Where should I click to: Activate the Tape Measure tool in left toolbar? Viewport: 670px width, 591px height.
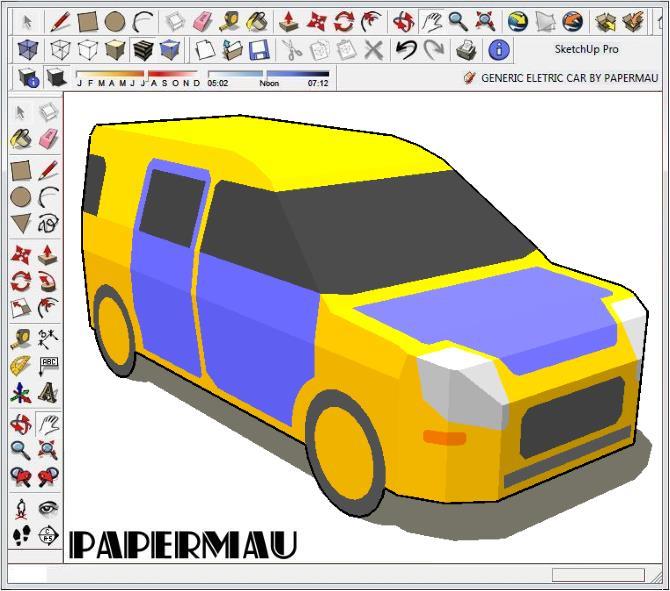coord(20,338)
